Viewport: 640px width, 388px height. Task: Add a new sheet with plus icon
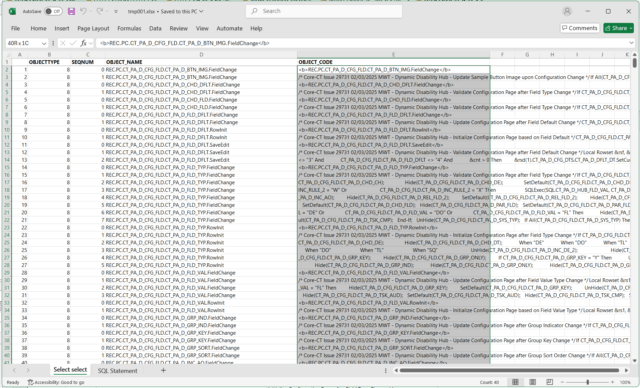point(163,370)
